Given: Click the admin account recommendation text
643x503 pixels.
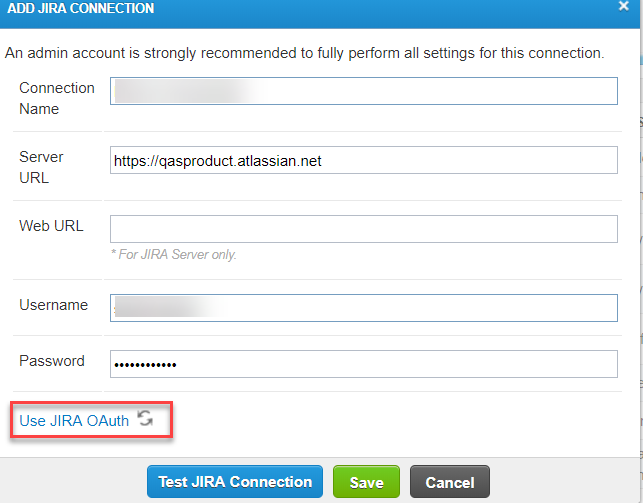Looking at the screenshot, I should pos(304,52).
